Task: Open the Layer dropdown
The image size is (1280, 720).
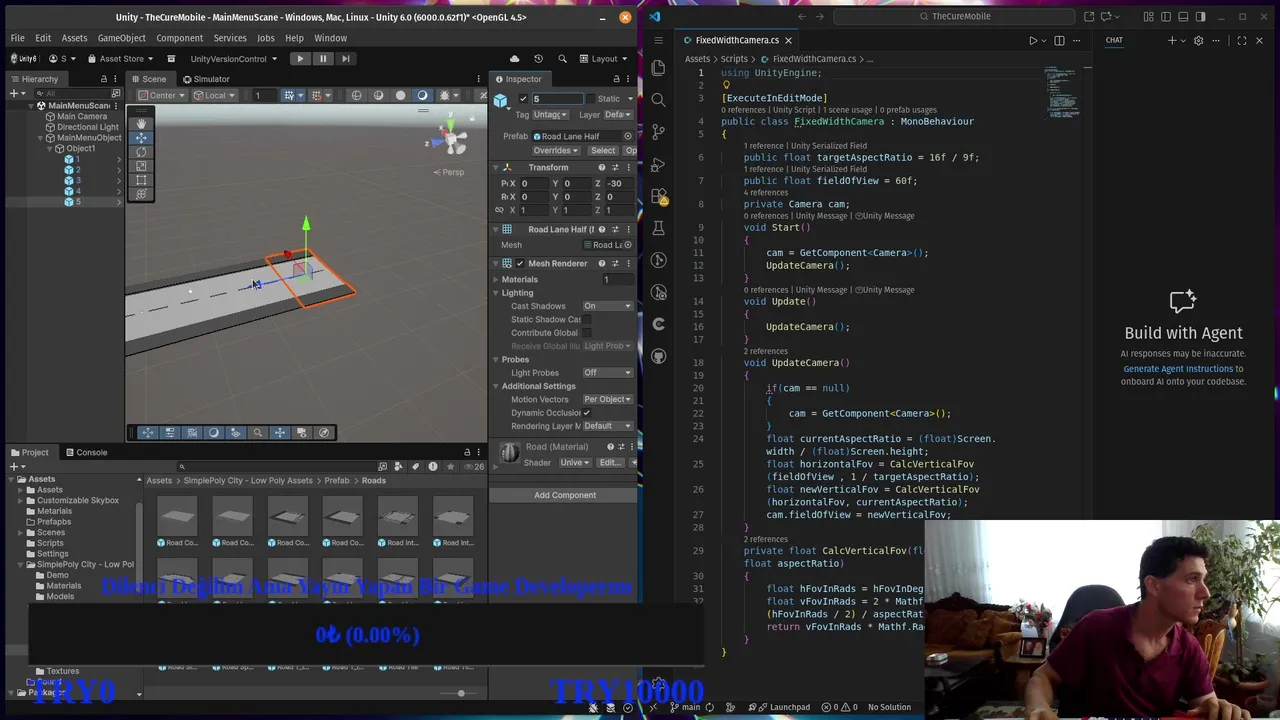Action: pos(619,115)
